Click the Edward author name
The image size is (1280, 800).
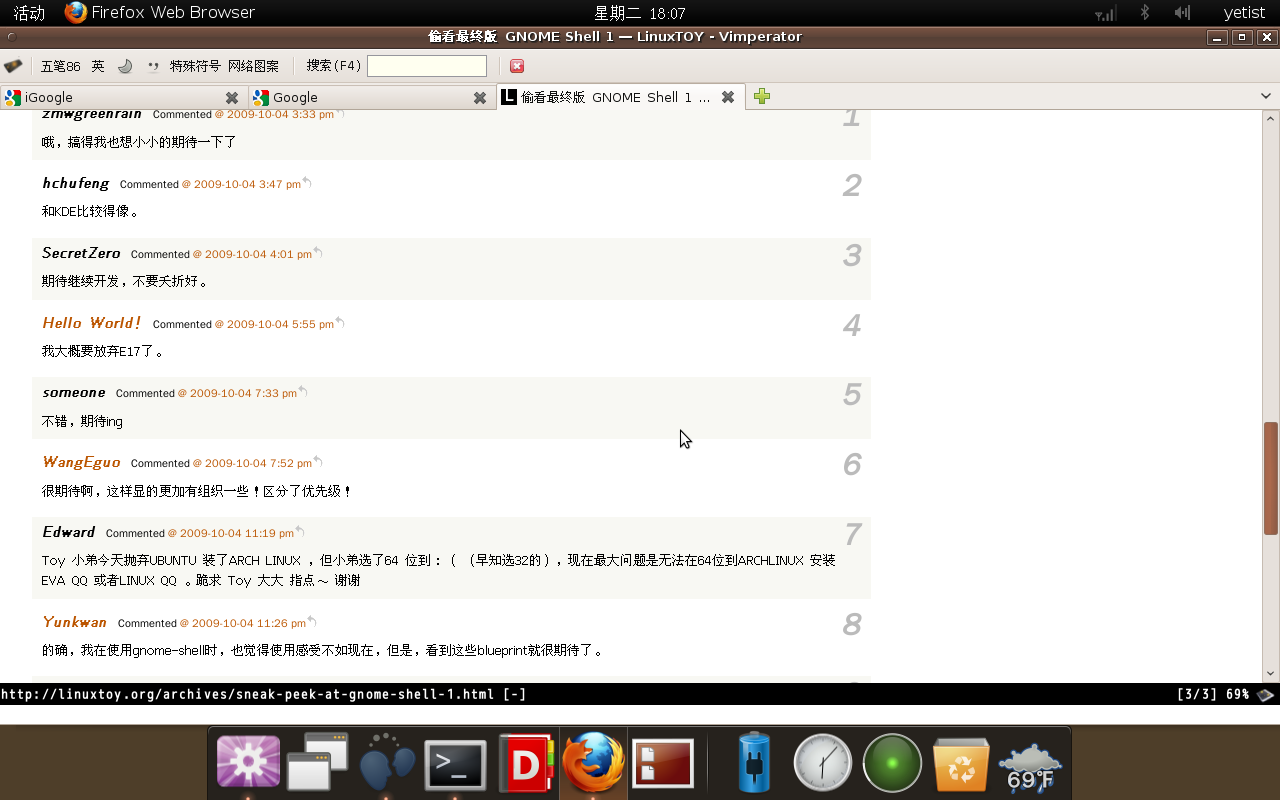click(x=69, y=532)
